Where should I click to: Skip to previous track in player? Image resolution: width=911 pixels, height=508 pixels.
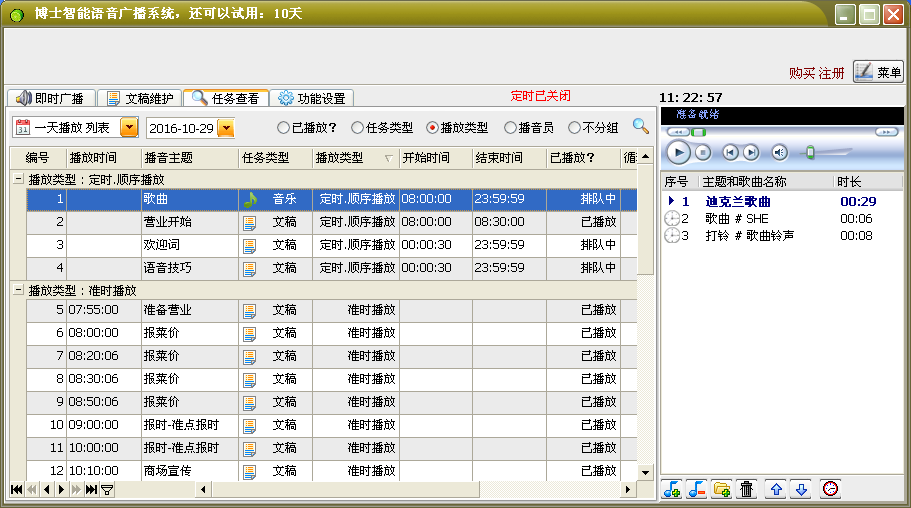(730, 153)
